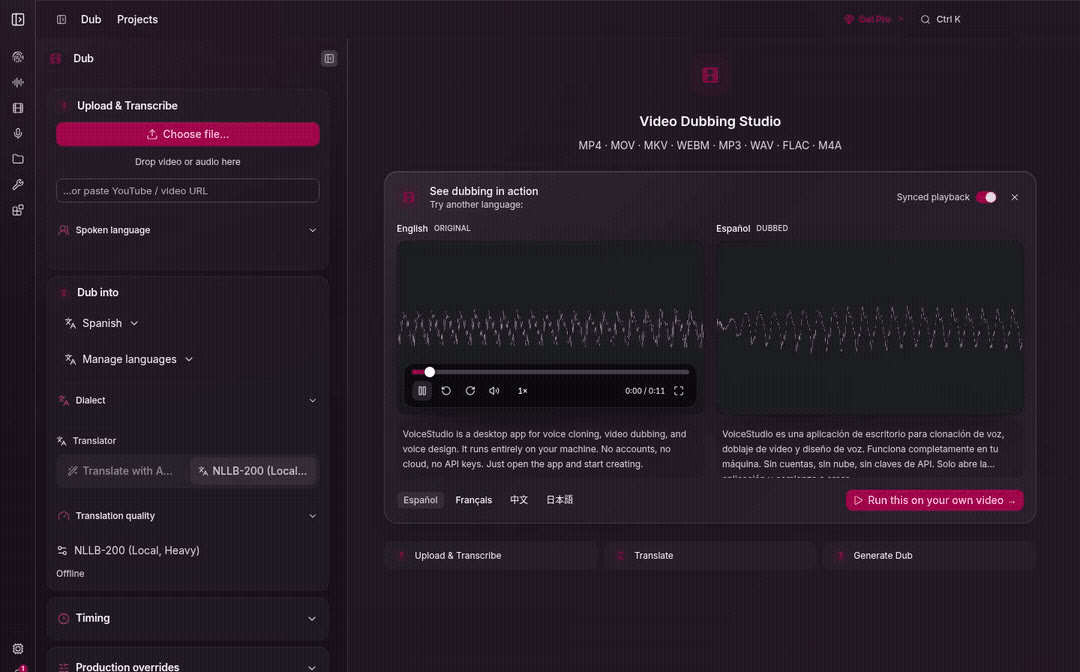The image size is (1080, 672).
Task: Click the film icon next to See dubbing in action
Action: pos(408,198)
